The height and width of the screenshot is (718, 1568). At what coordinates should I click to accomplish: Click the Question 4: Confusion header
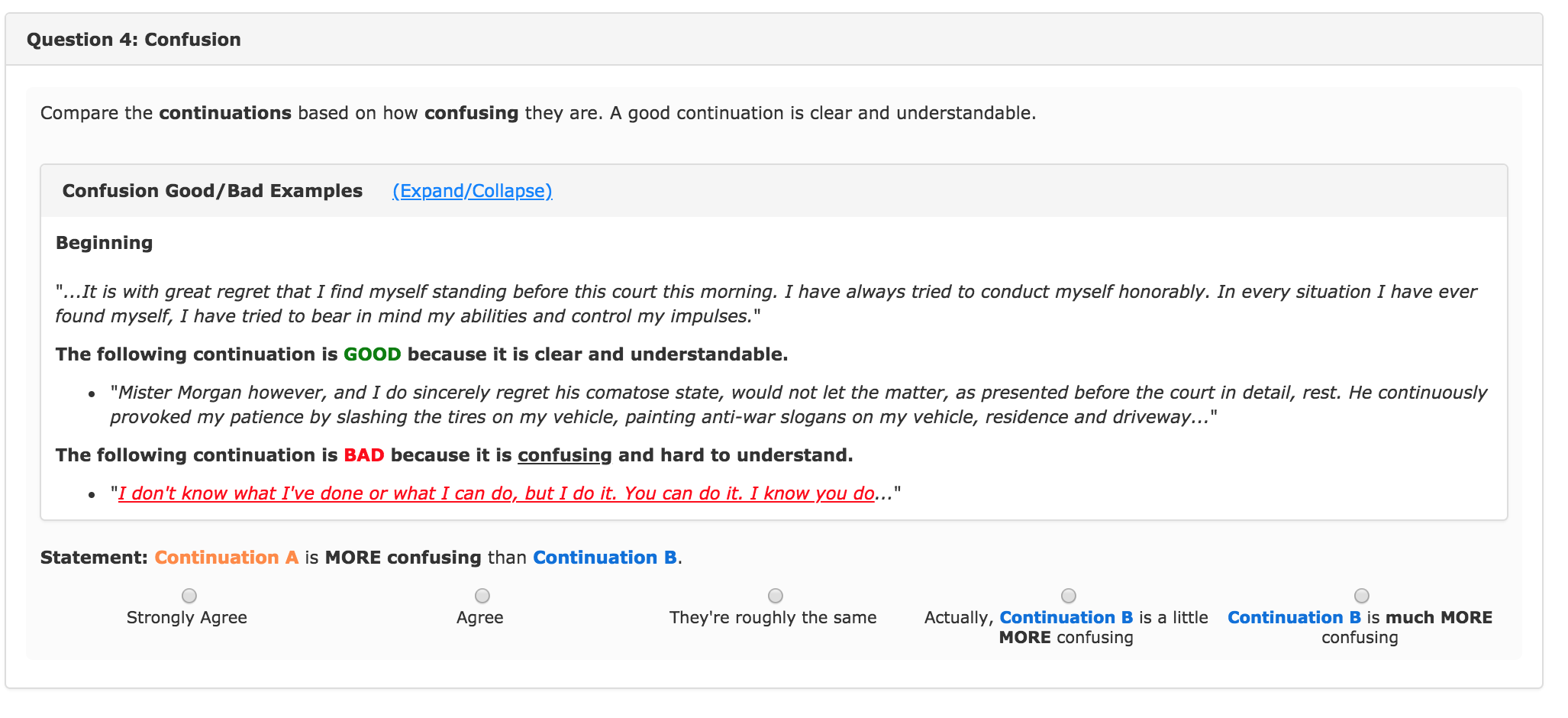pyautogui.click(x=134, y=40)
